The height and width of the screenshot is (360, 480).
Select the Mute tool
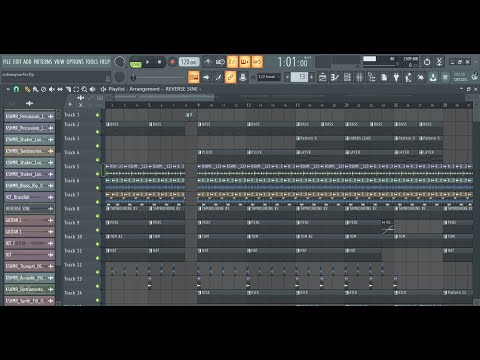click(x=52, y=89)
